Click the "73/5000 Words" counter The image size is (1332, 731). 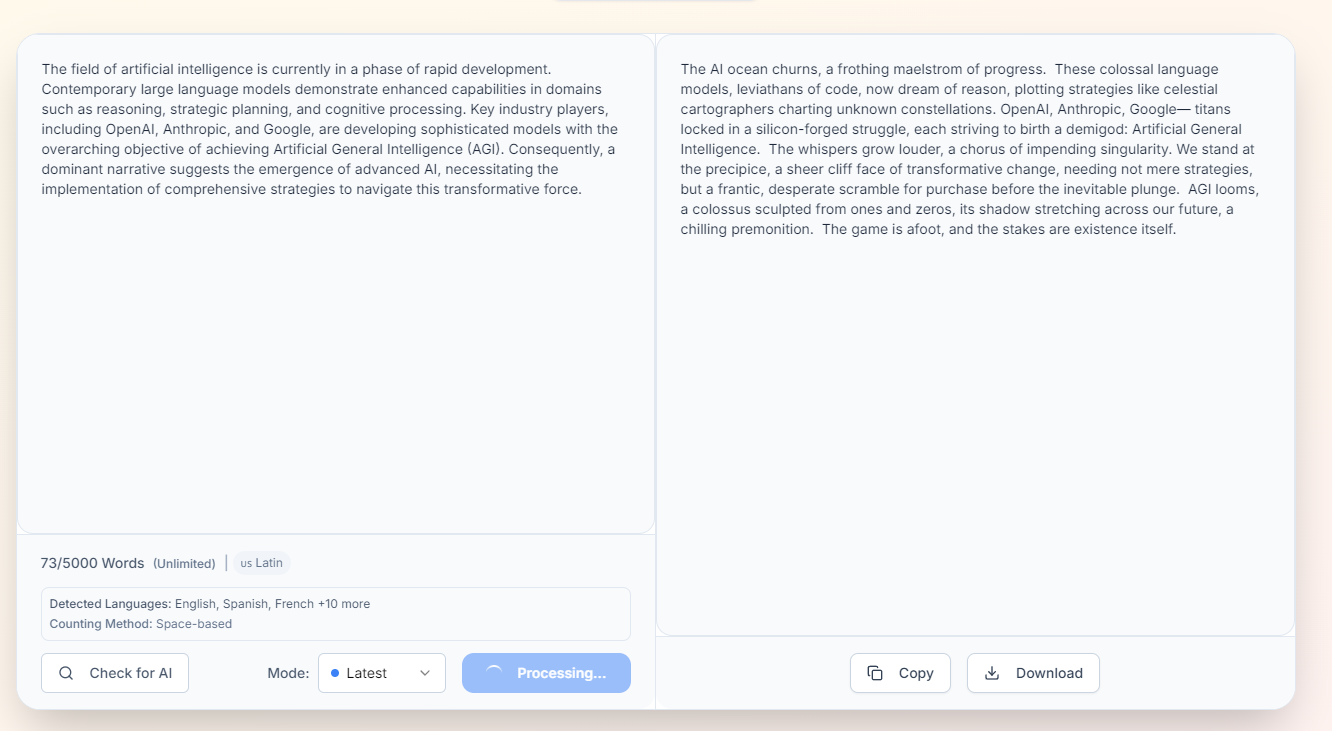click(x=92, y=563)
